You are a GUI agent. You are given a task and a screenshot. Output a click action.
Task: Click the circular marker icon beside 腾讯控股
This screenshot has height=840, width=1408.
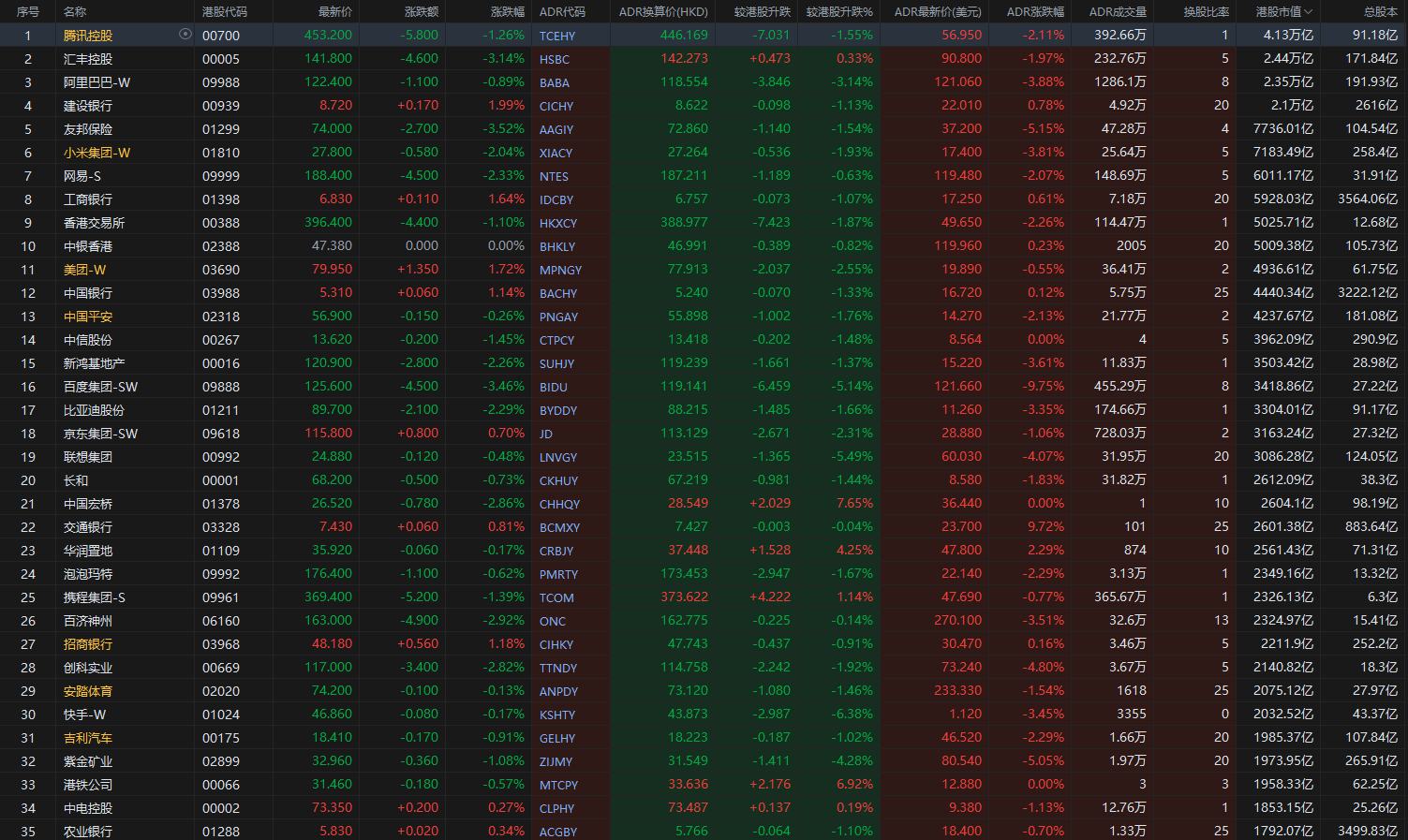tap(185, 34)
